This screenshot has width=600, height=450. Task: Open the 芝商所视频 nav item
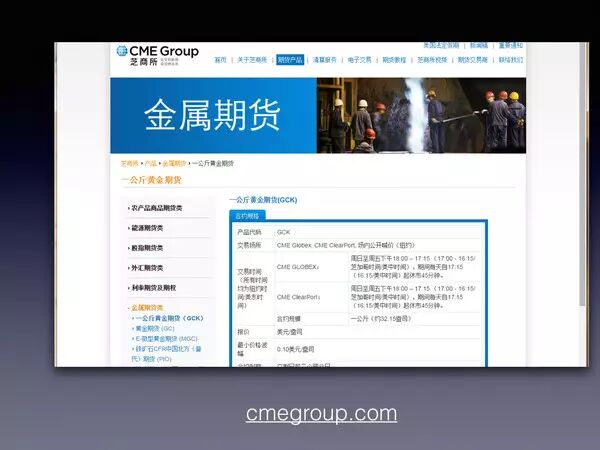432,60
